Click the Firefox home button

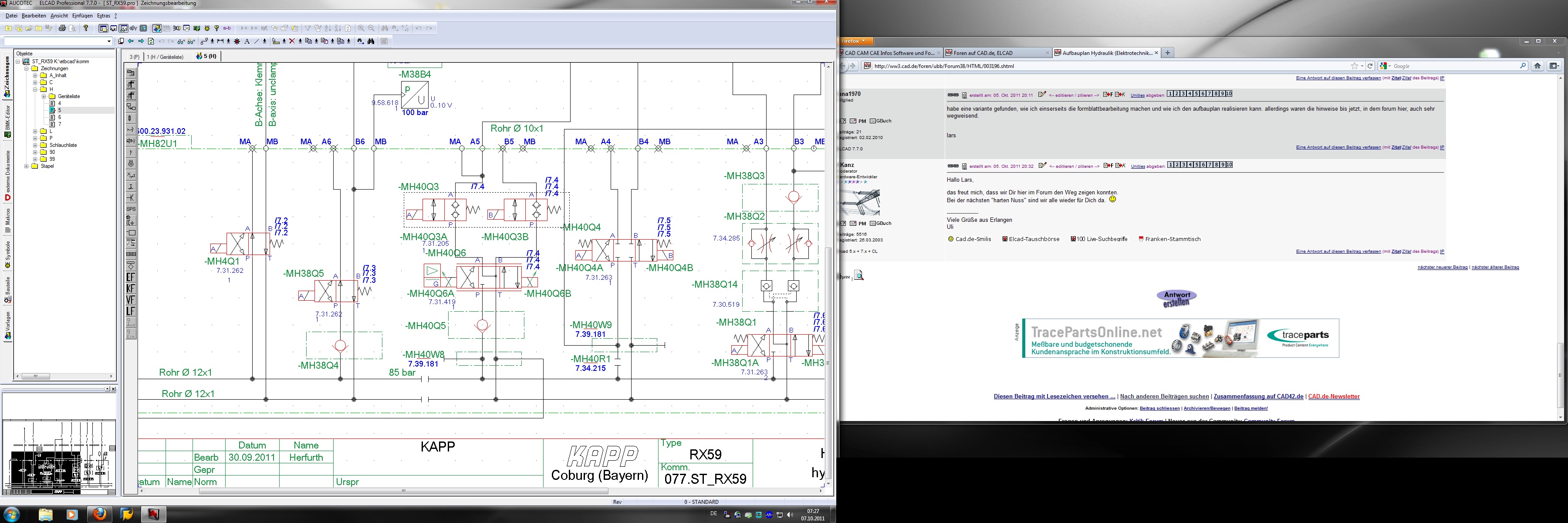pyautogui.click(x=1537, y=66)
